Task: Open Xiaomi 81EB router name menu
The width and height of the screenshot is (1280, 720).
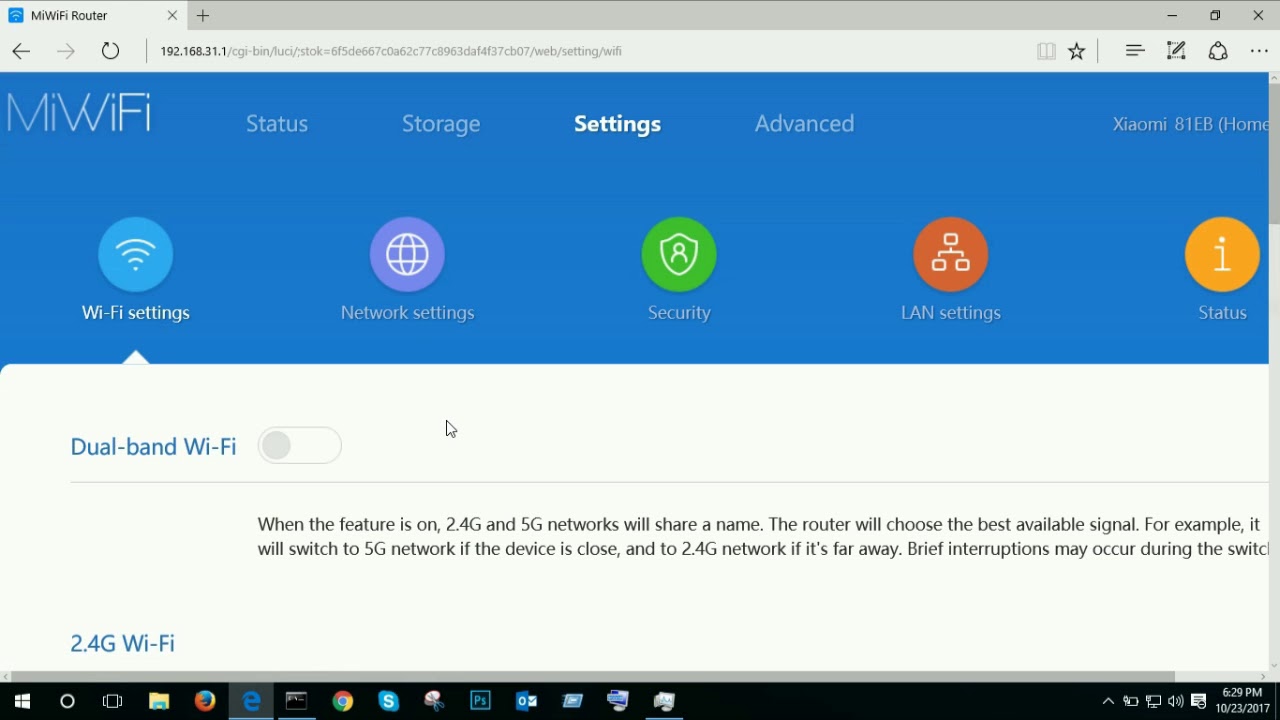Action: coord(1190,124)
